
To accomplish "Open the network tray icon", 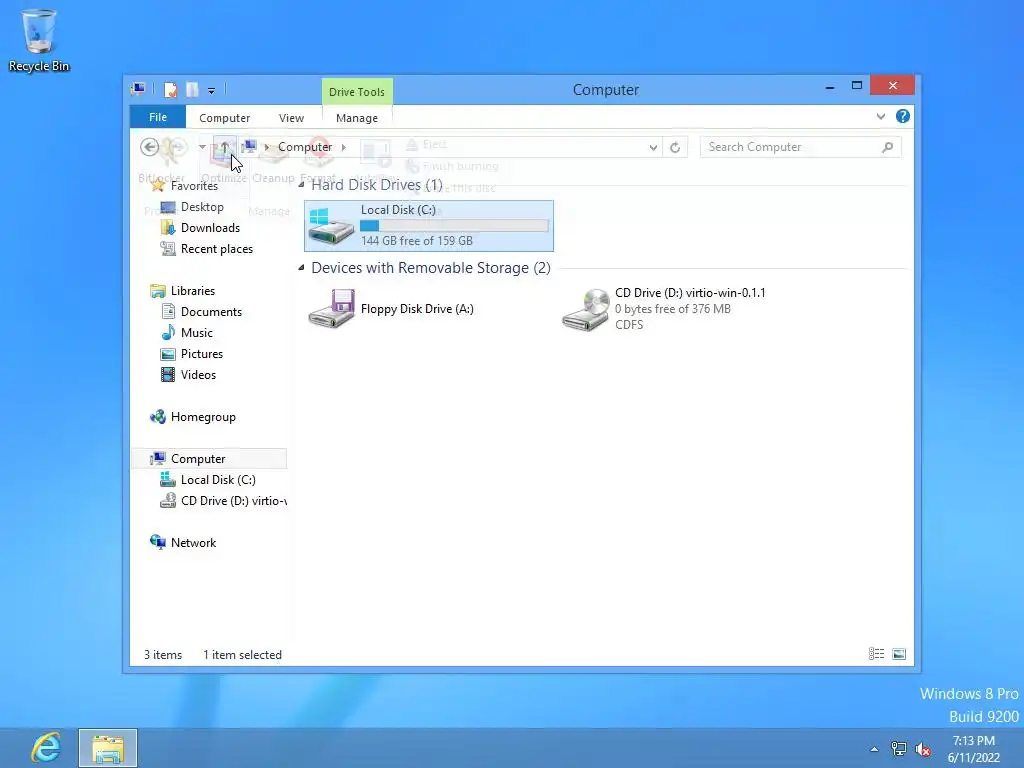I will point(899,749).
